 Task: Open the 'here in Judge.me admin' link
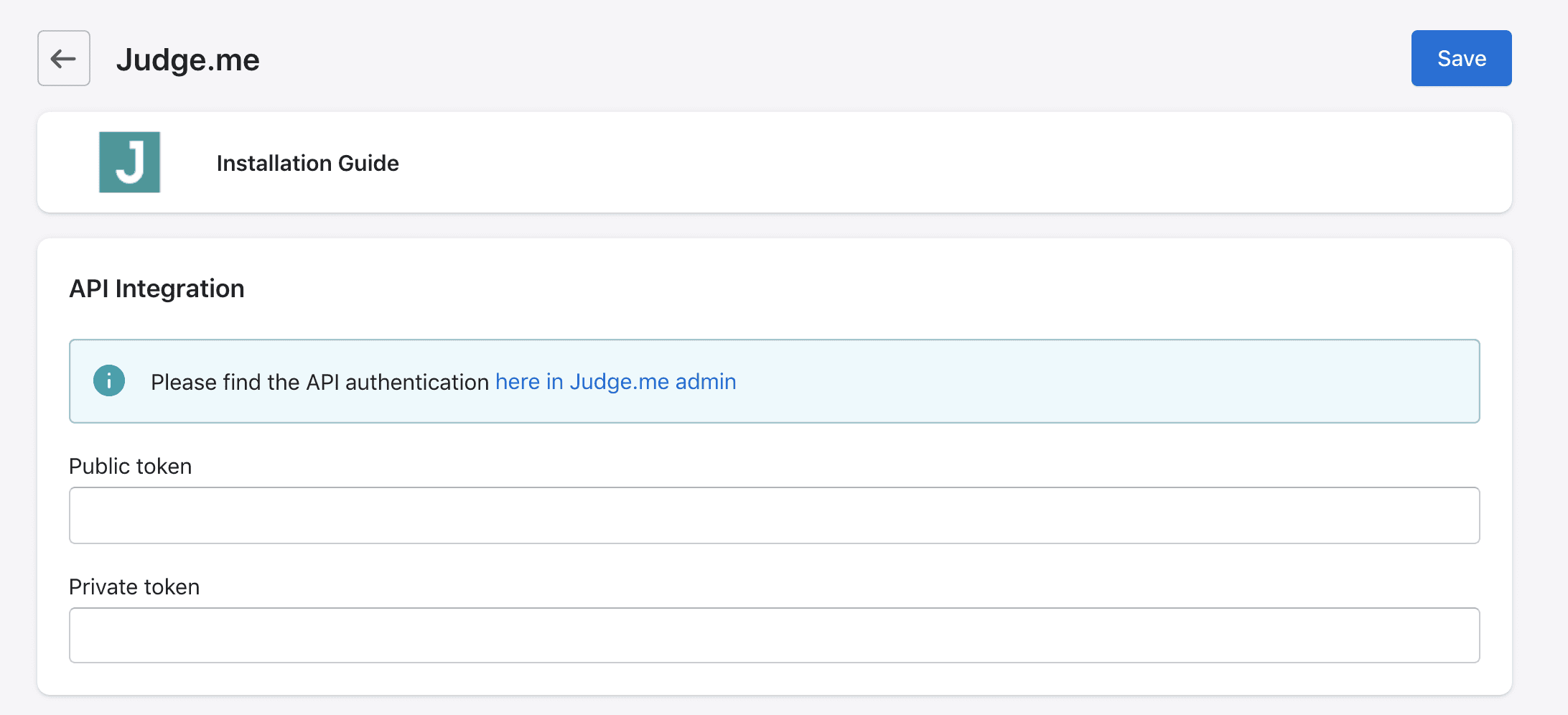(x=615, y=382)
